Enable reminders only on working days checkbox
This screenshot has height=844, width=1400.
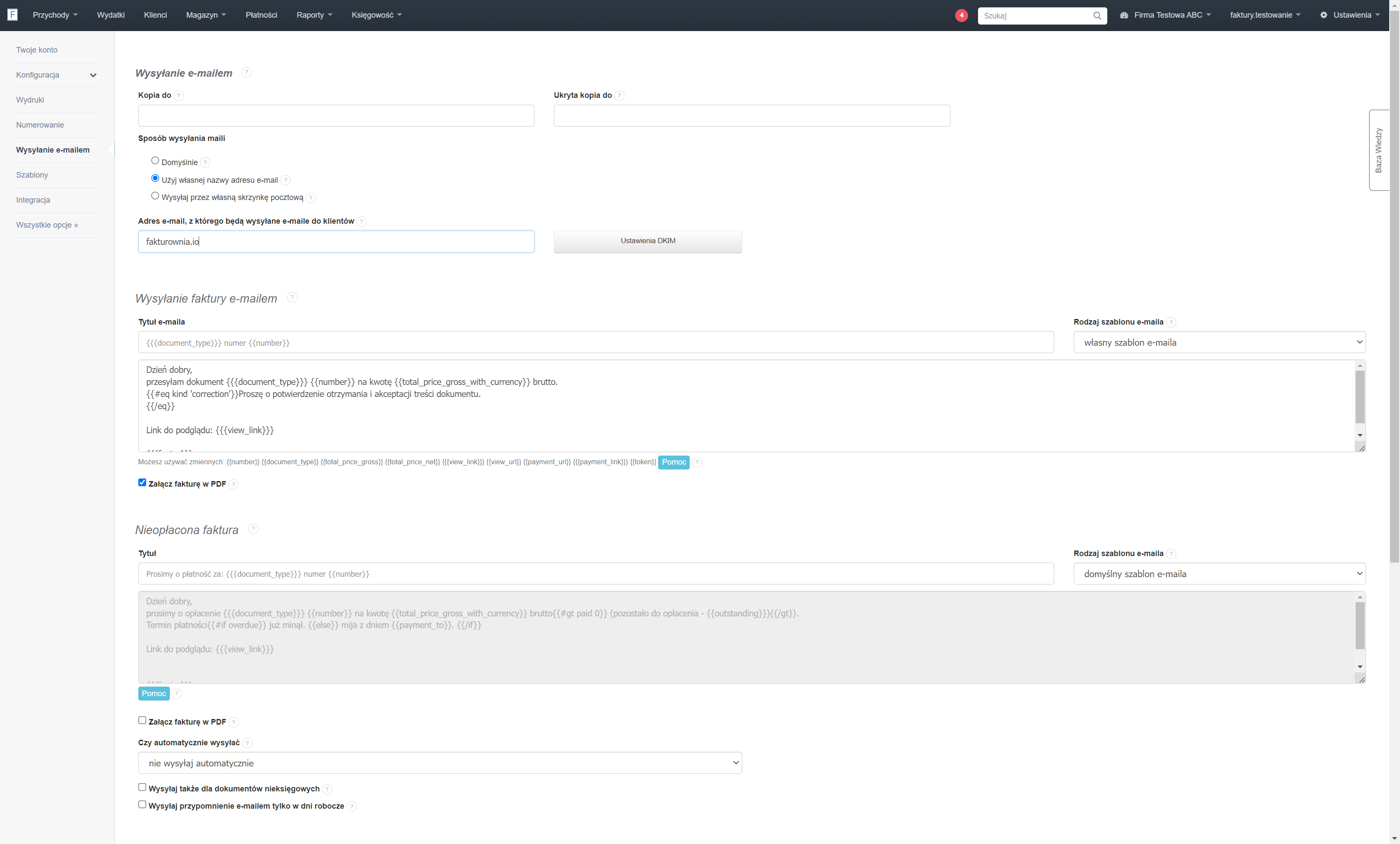click(142, 805)
